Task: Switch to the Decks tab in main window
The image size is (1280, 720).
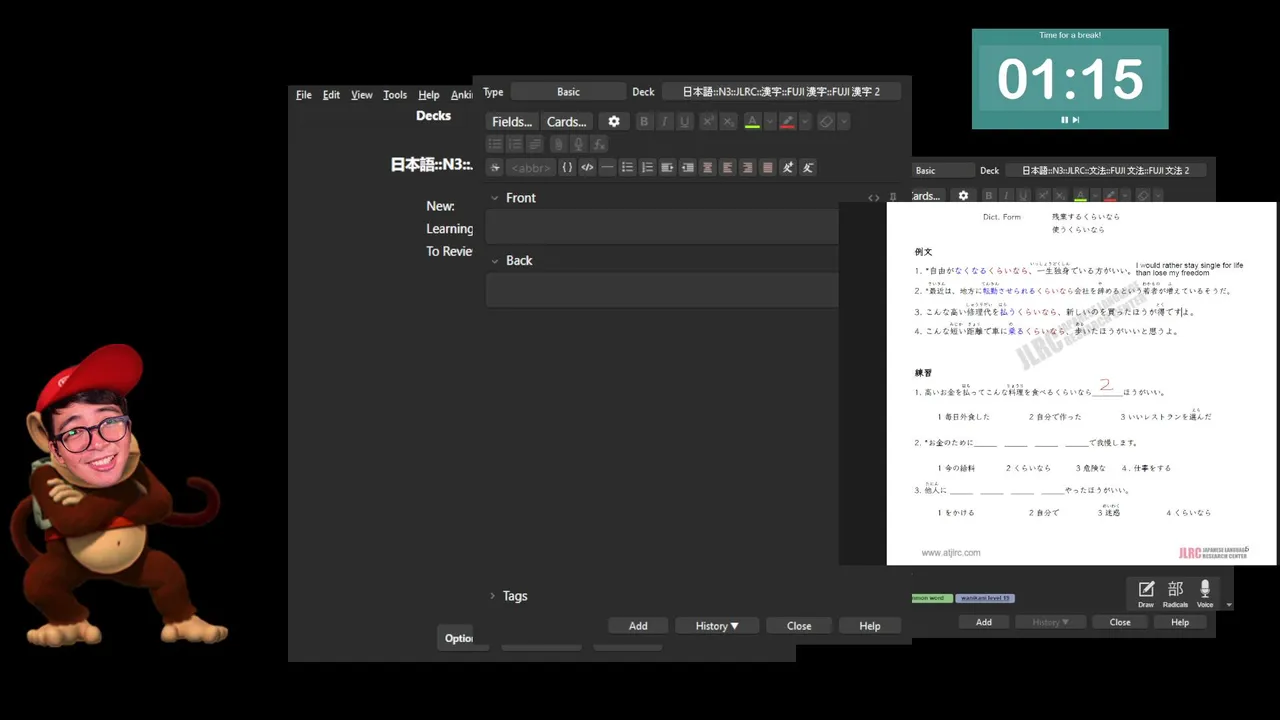Action: 433,115
